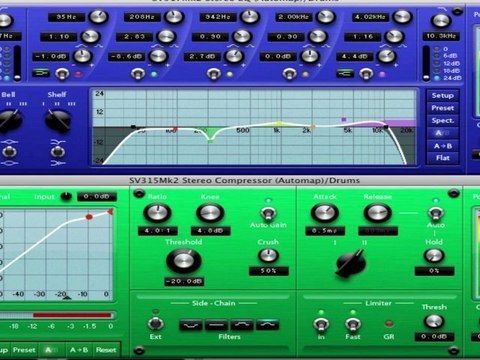Click the purple node on EQ graph
The image size is (480, 360).
click(x=344, y=119)
